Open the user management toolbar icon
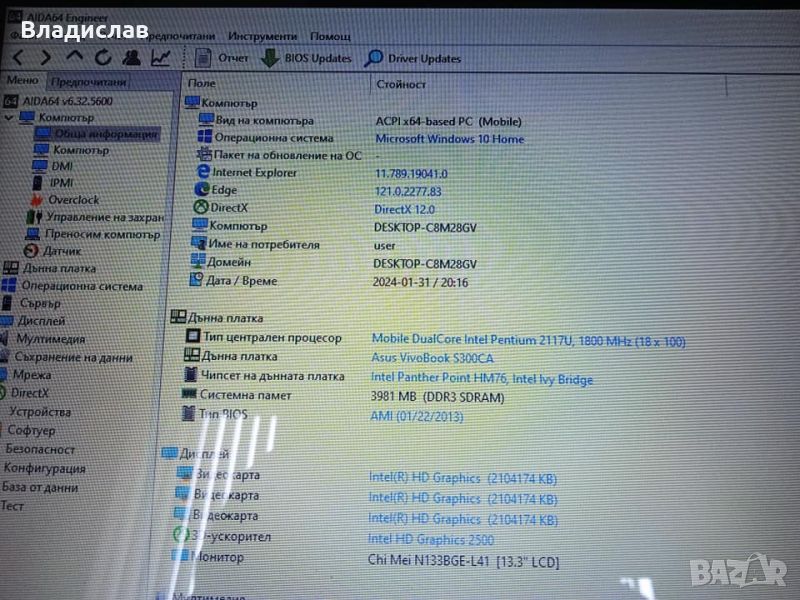This screenshot has height=600, width=800. coord(132,58)
